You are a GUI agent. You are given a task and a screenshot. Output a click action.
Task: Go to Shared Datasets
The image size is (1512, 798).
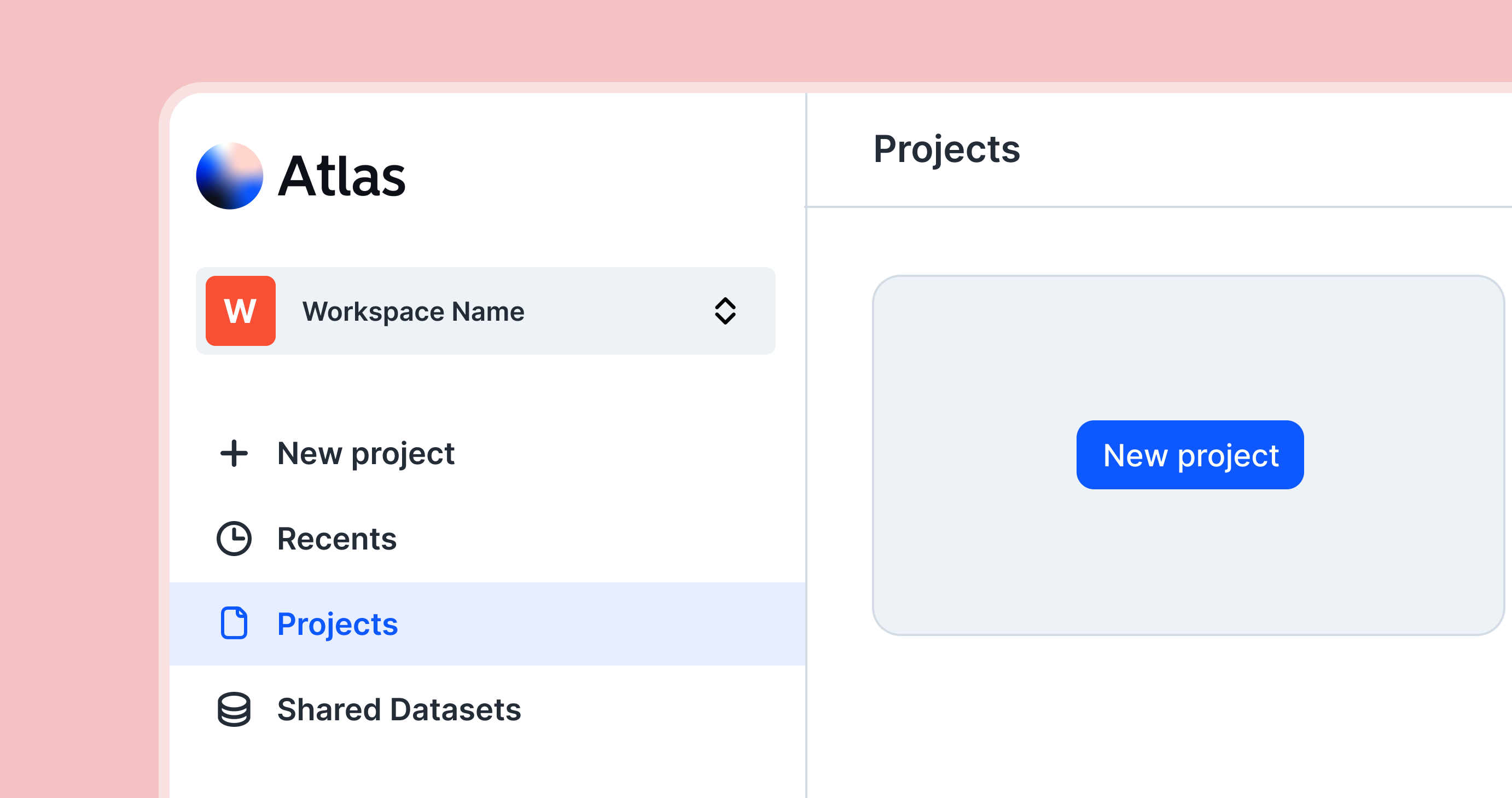[399, 709]
